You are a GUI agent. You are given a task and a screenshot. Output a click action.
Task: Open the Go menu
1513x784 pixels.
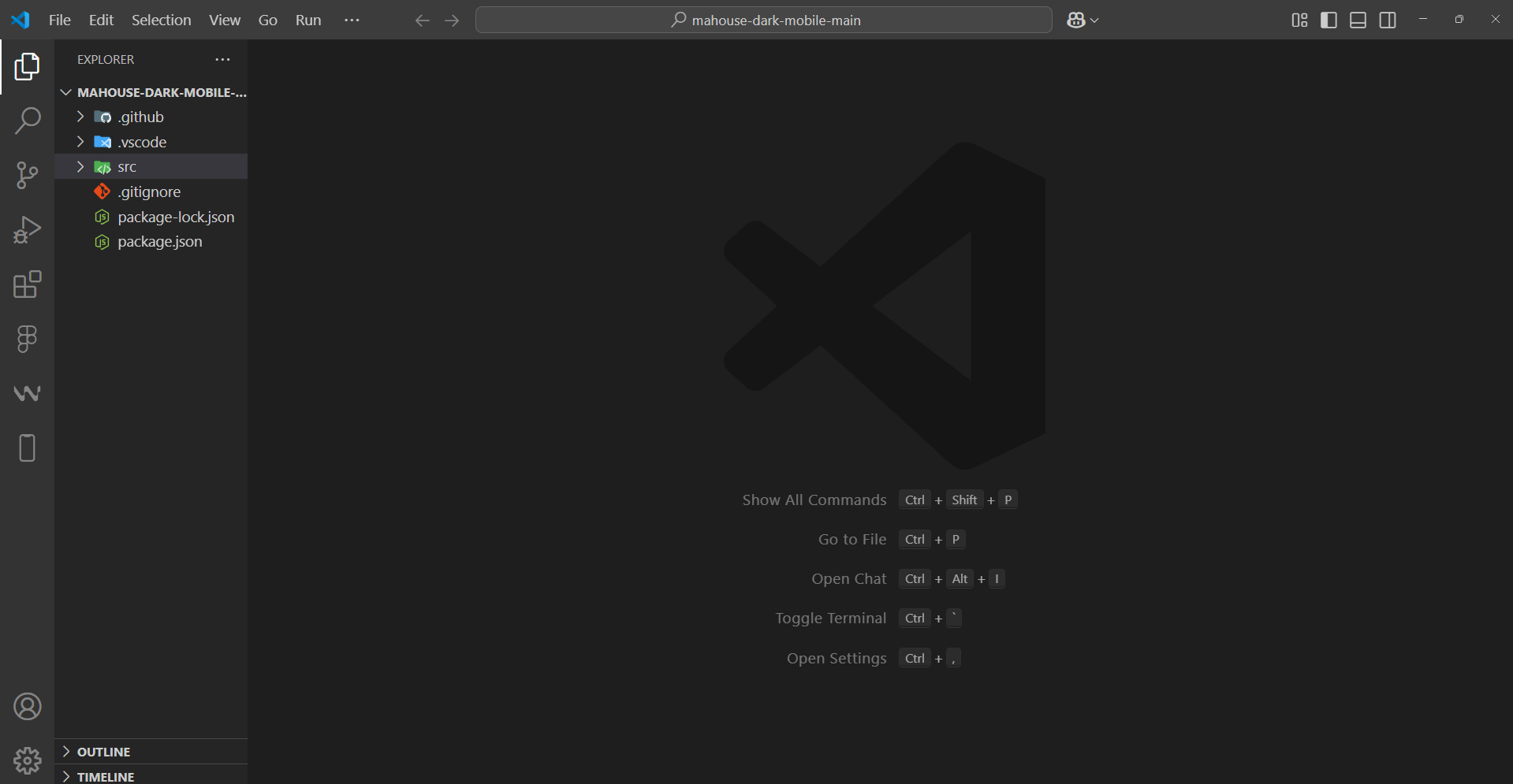[268, 20]
